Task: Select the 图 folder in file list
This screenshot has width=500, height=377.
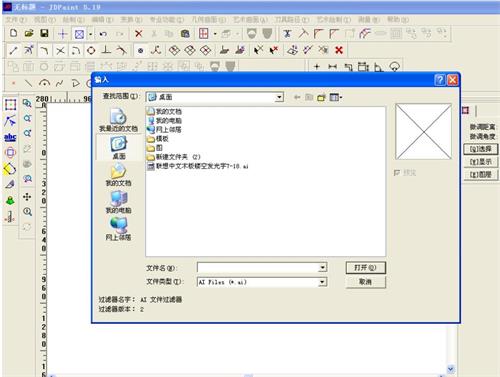Action: (155, 148)
